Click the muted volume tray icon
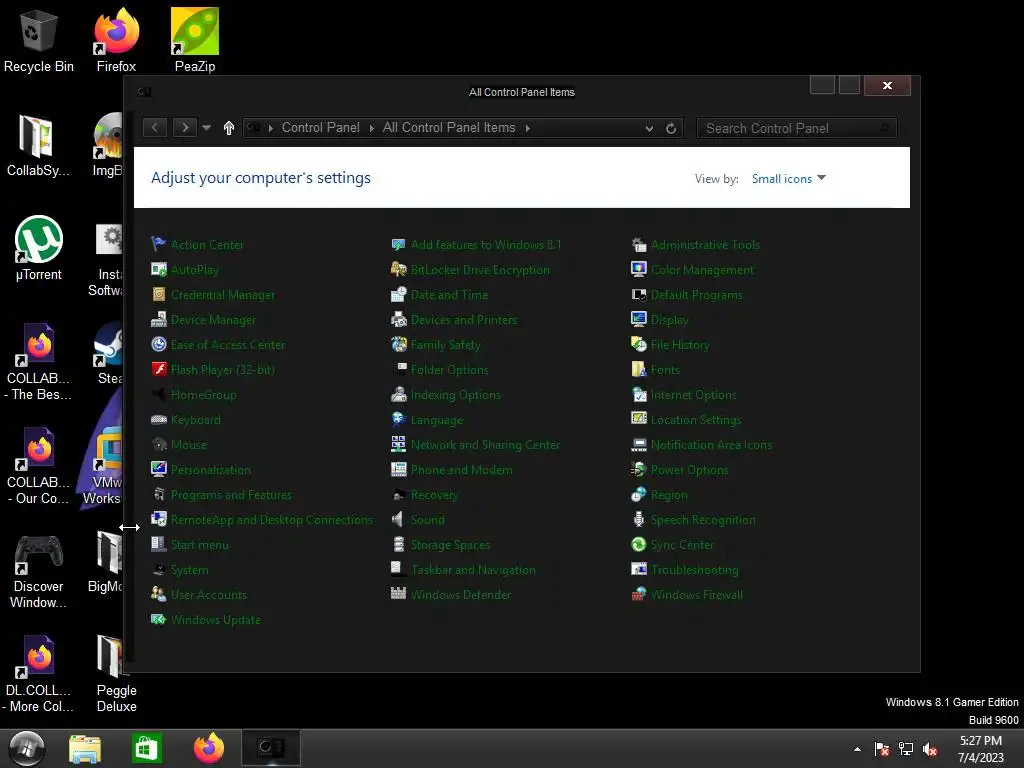Viewport: 1024px width, 768px height. (x=930, y=749)
